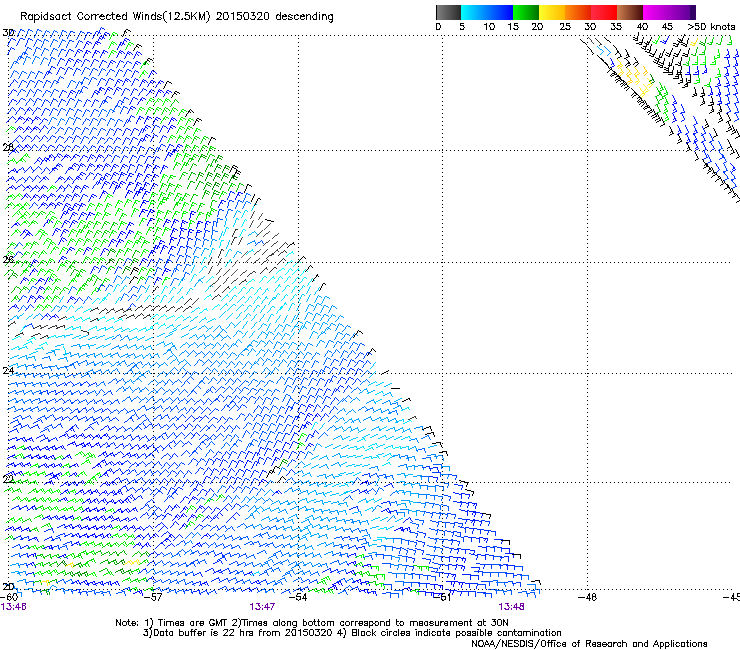The height and width of the screenshot is (650, 740).
Task: Click the '>50 knots' legend label
Action: tap(711, 26)
